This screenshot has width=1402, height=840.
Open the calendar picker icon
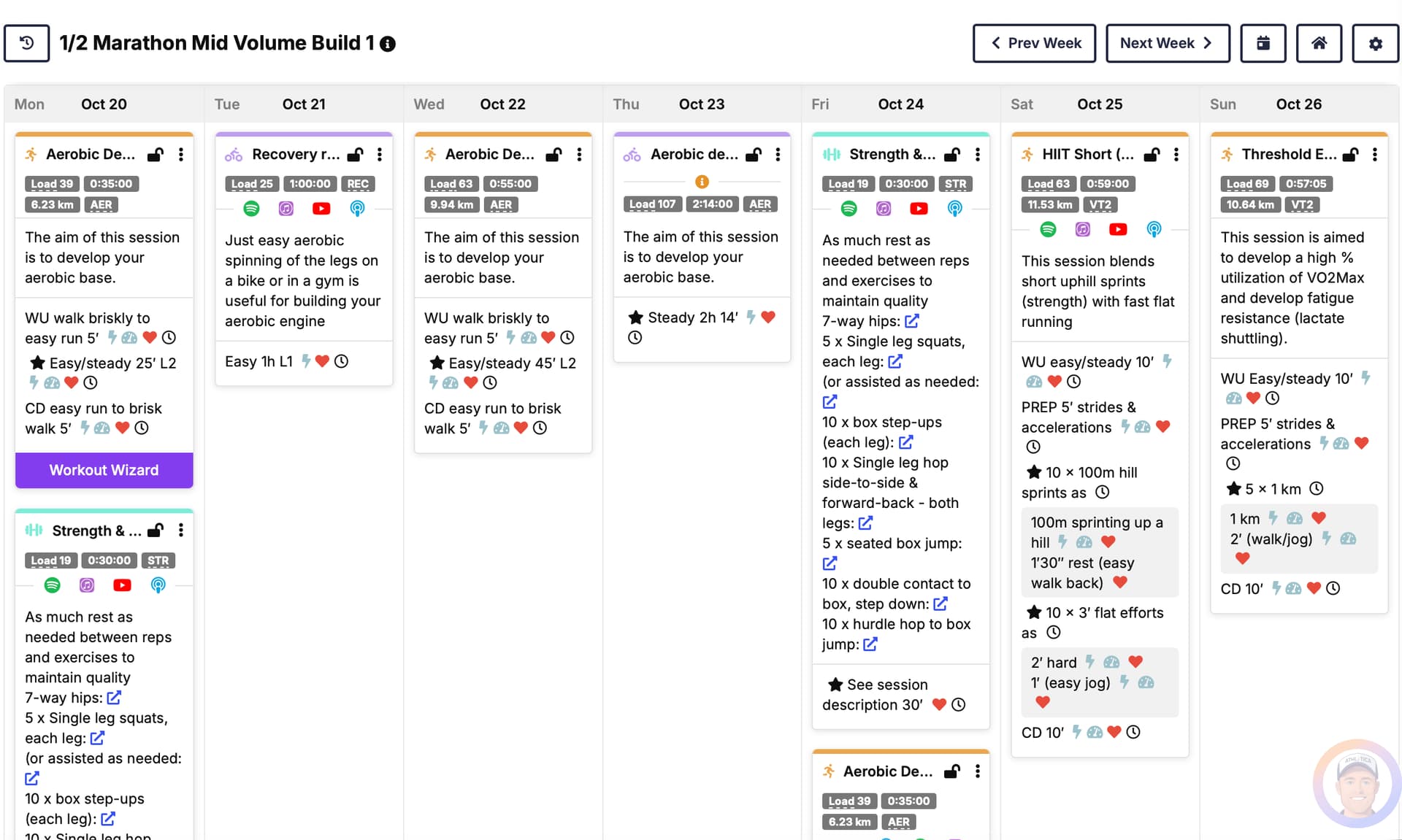click(x=1263, y=43)
